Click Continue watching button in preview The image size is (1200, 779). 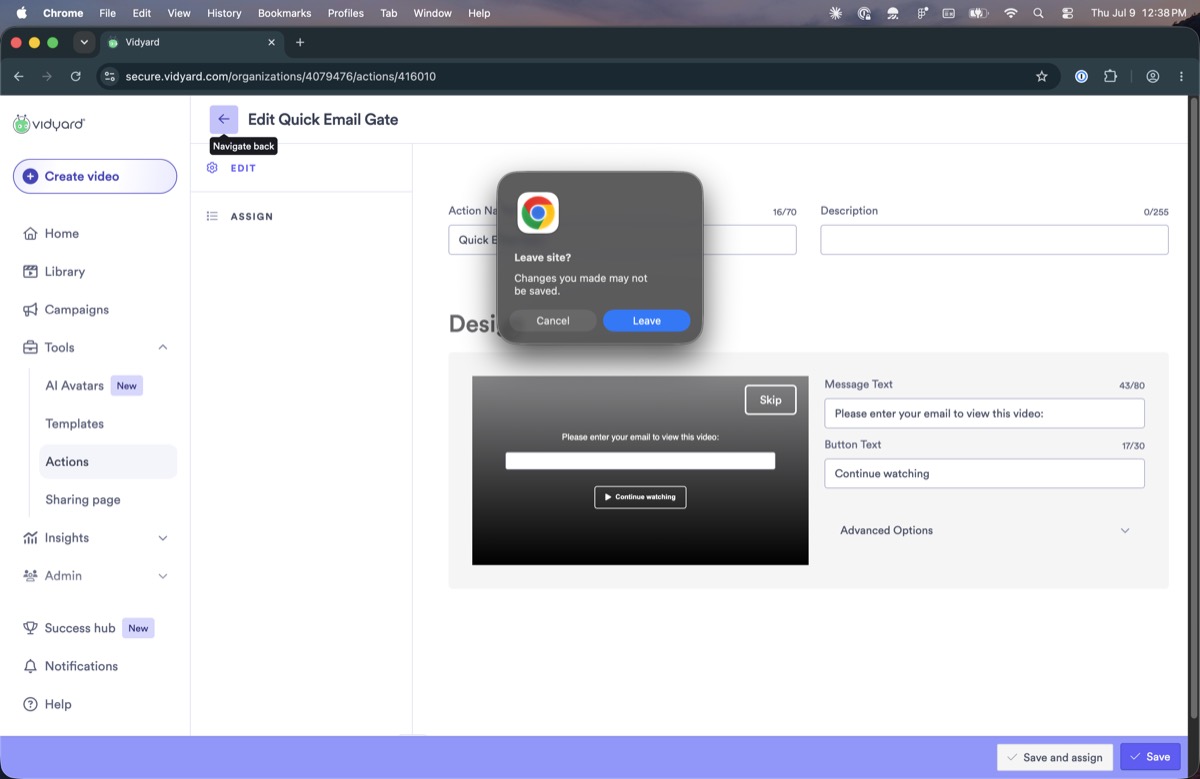(x=640, y=497)
